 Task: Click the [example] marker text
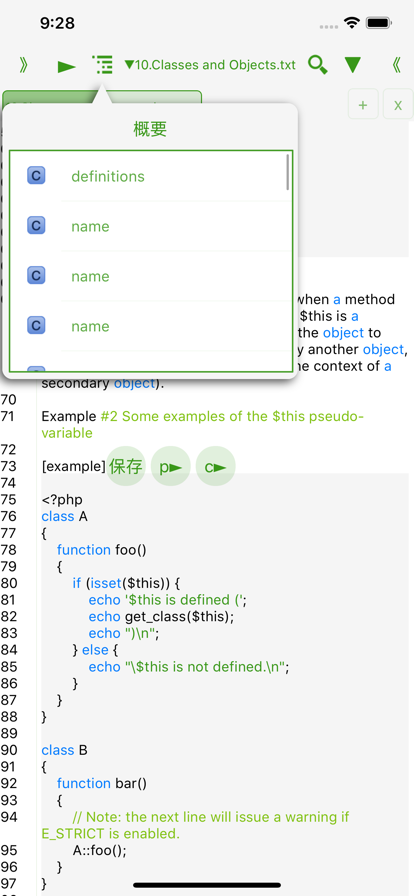click(74, 466)
